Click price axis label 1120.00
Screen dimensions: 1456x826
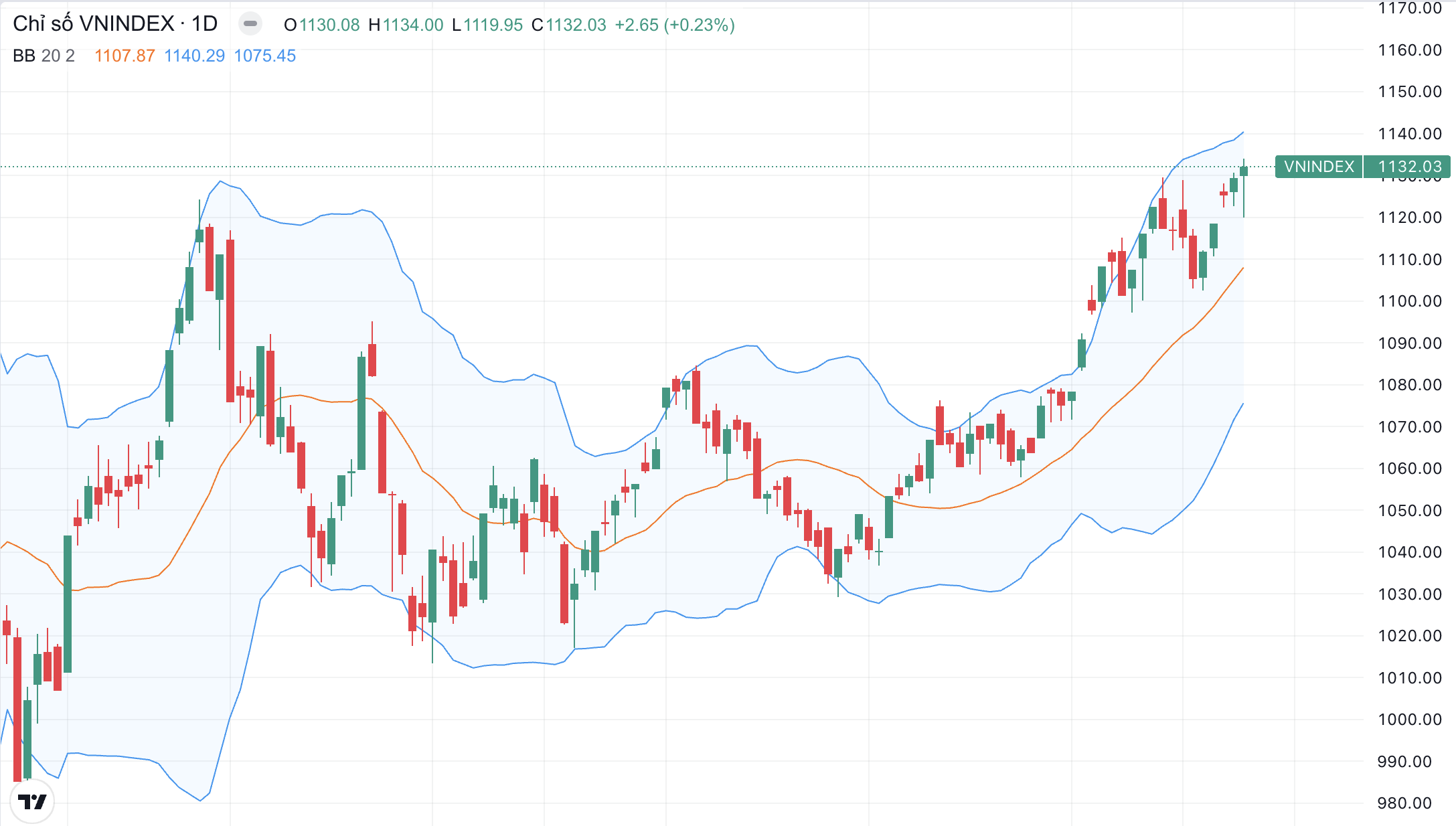point(1409,218)
